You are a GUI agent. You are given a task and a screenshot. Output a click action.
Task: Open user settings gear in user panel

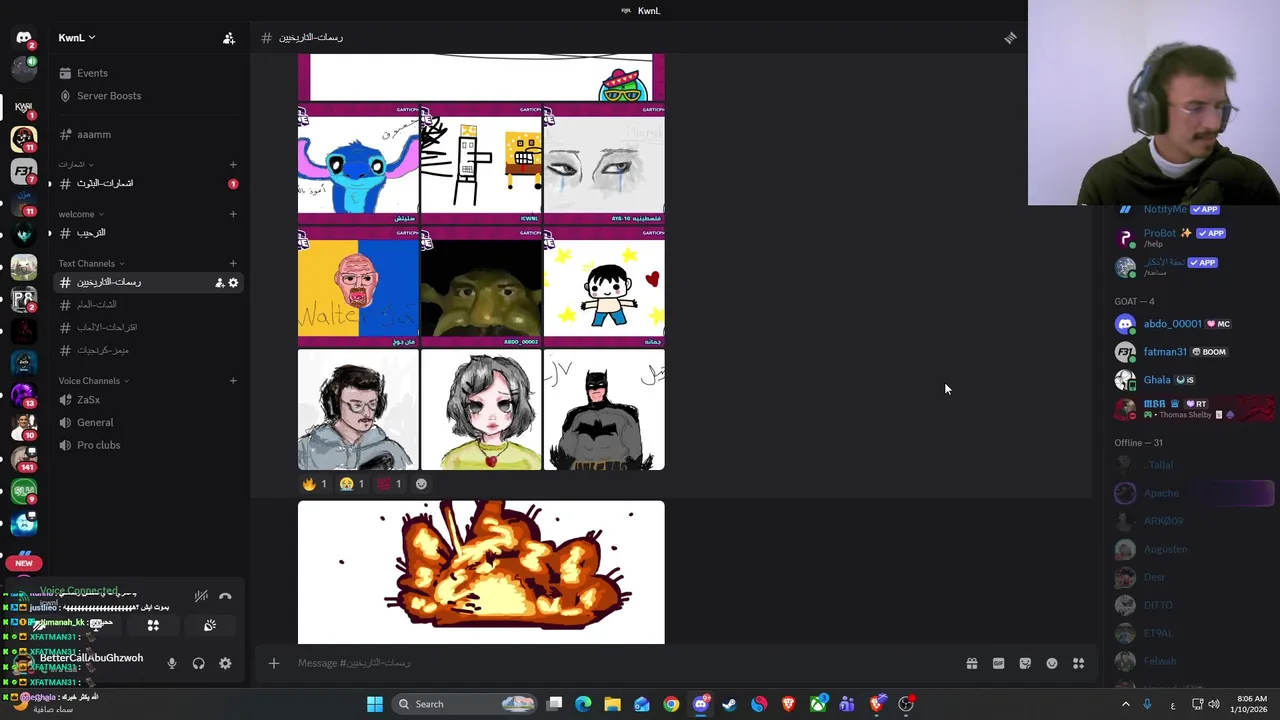tap(225, 663)
